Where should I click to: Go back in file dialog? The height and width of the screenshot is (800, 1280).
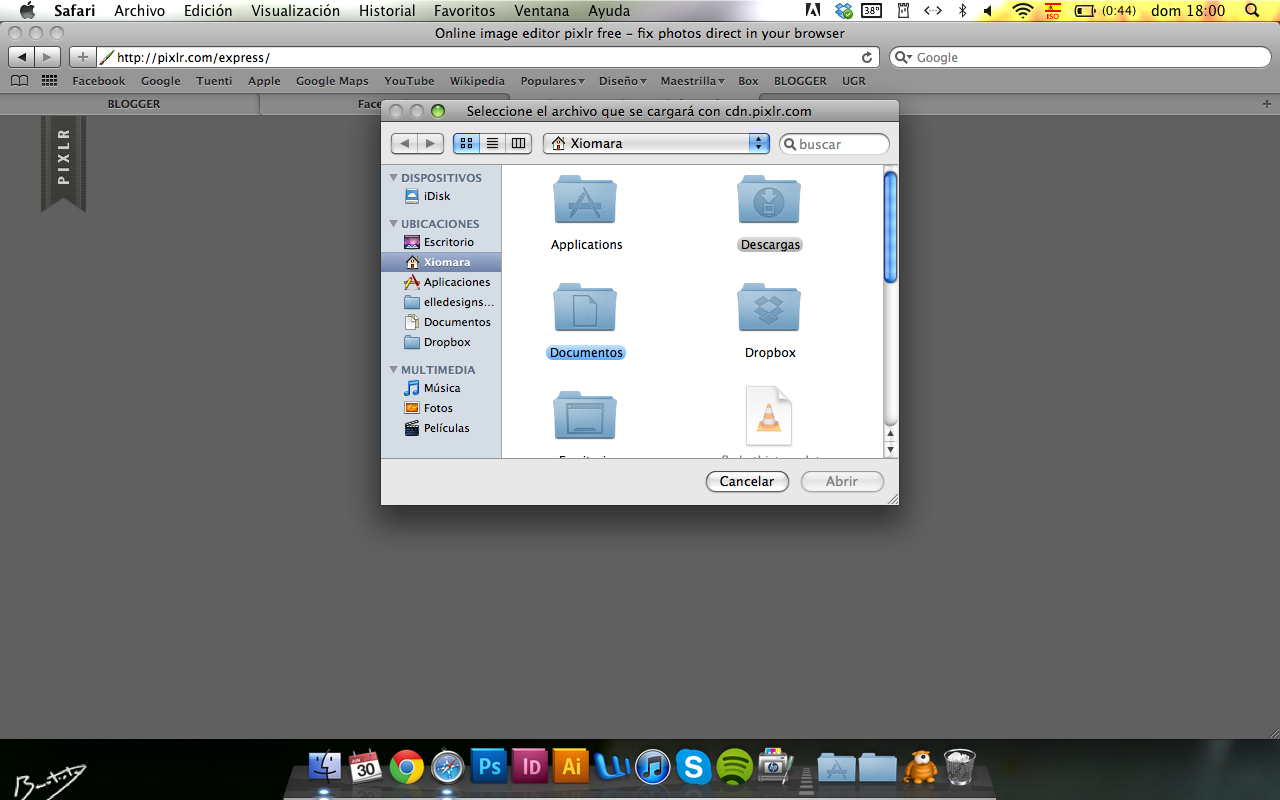404,143
